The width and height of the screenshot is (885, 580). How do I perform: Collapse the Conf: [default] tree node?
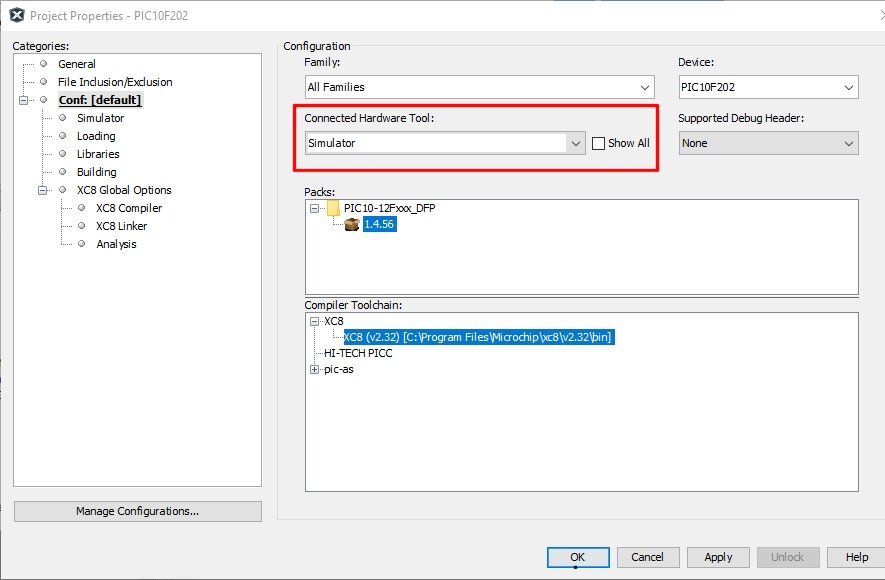coord(23,100)
